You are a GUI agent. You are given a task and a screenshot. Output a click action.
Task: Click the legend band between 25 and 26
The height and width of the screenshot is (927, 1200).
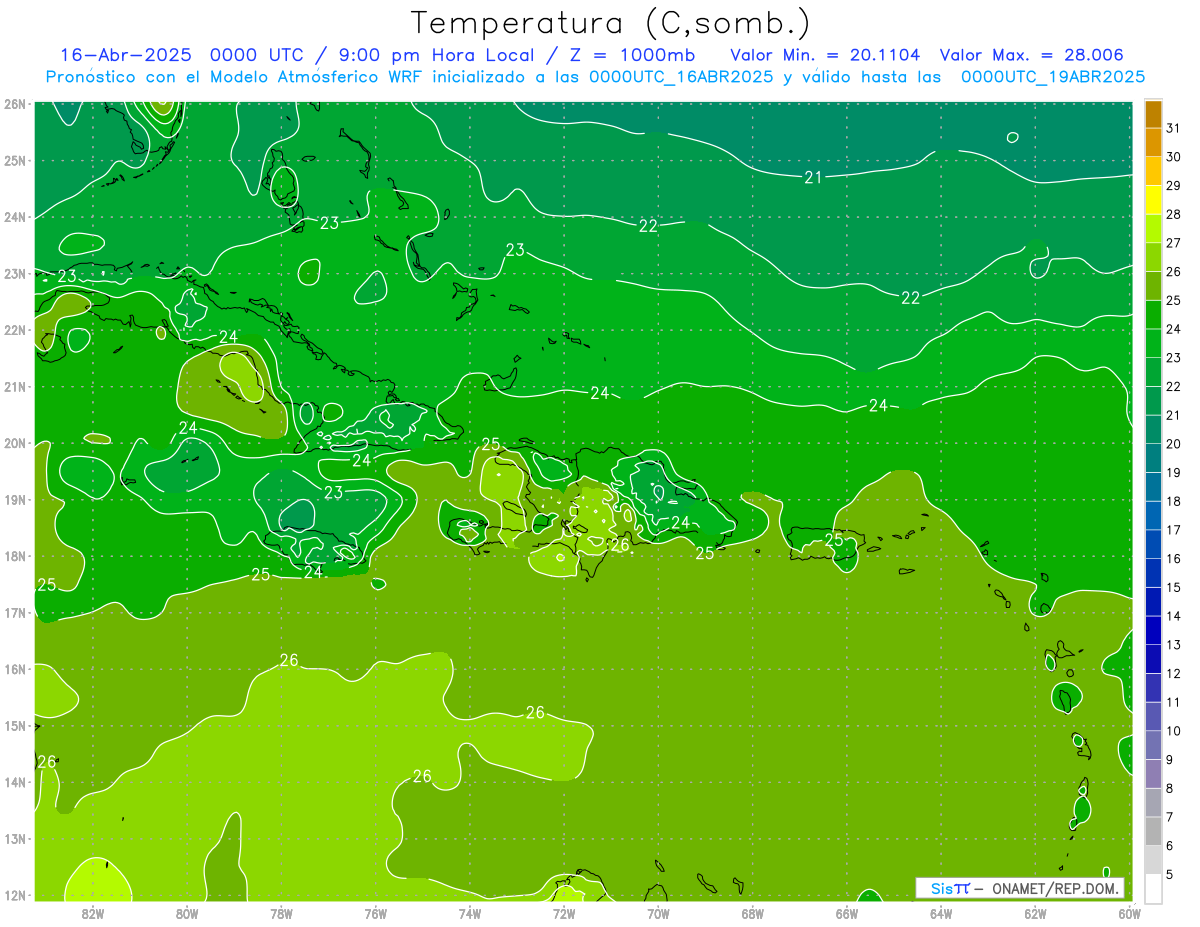(x=1154, y=286)
